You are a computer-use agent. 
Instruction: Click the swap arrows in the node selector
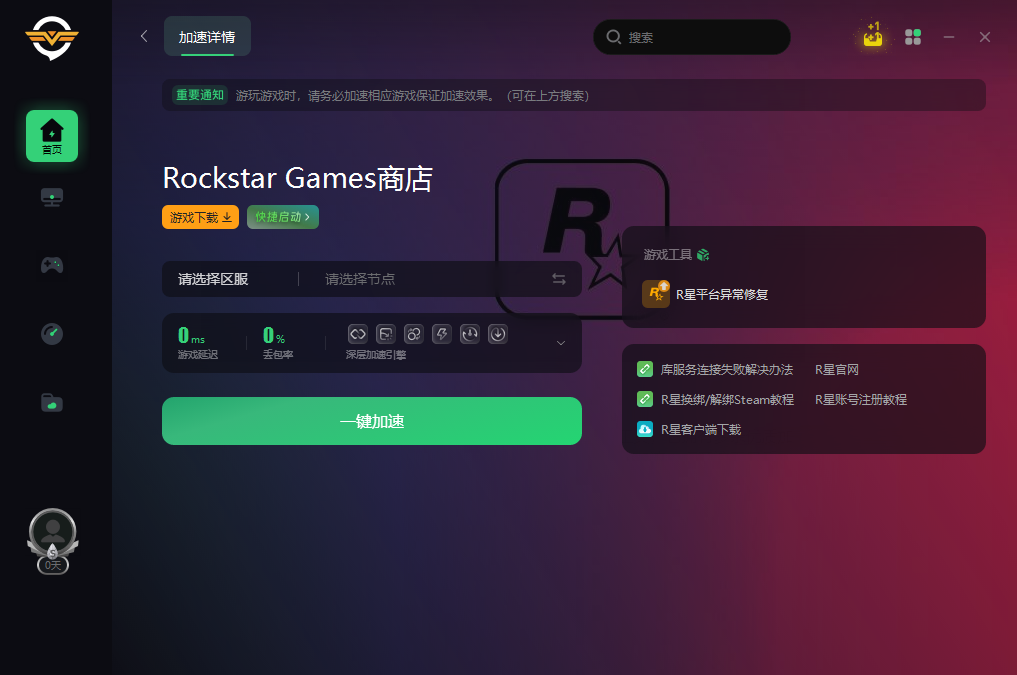click(x=558, y=279)
